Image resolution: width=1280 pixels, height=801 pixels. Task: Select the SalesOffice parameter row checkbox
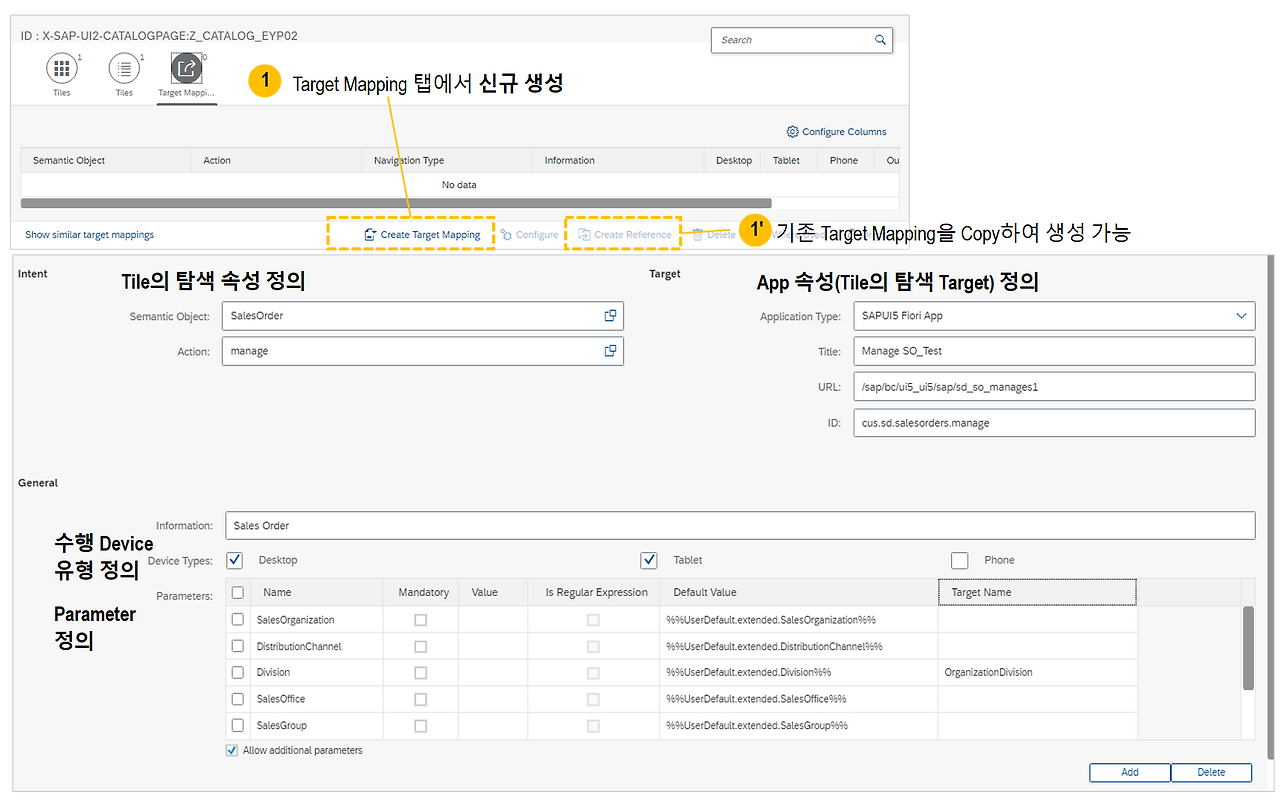pos(238,699)
